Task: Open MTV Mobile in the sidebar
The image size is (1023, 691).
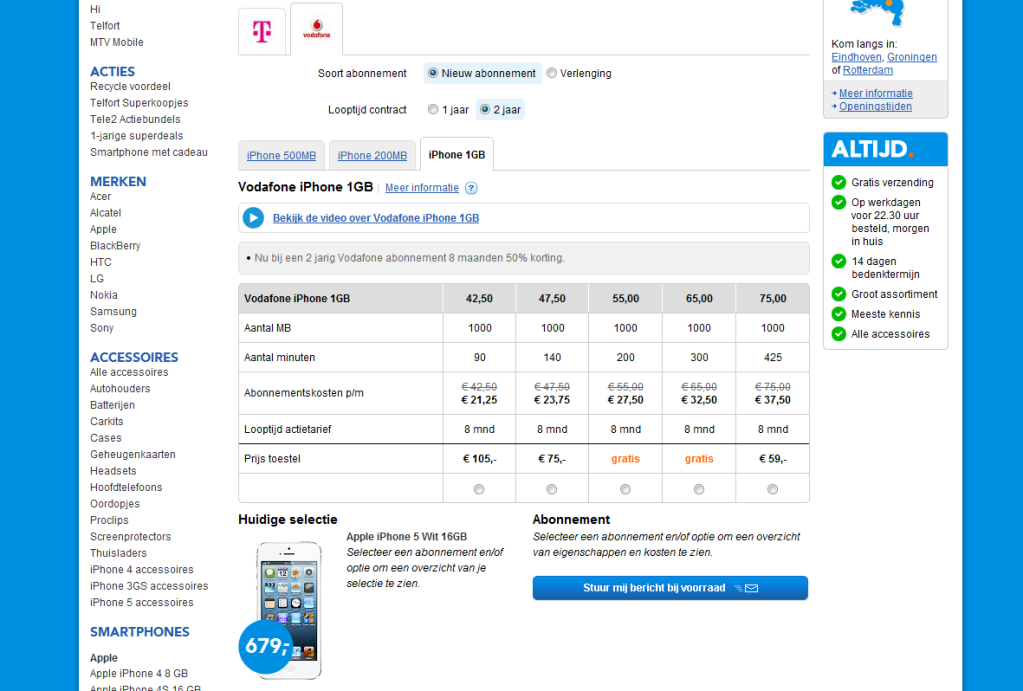Action: click(x=116, y=42)
